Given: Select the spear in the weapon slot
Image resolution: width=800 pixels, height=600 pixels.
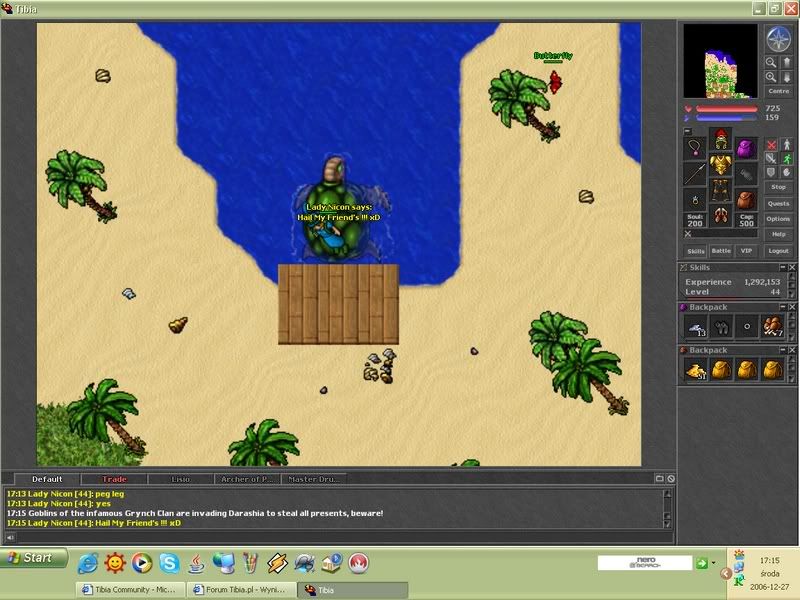Looking at the screenshot, I should click(x=695, y=174).
